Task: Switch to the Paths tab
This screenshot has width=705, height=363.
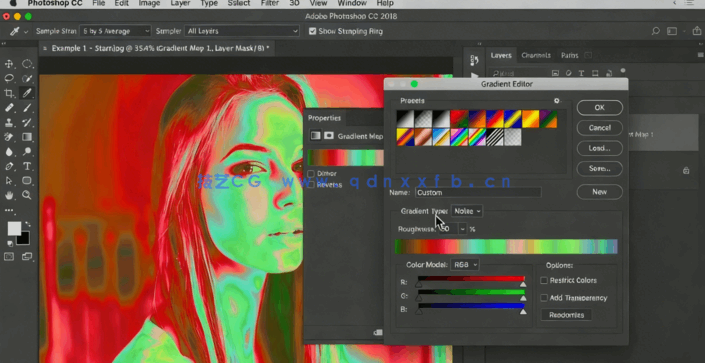Action: [569, 55]
